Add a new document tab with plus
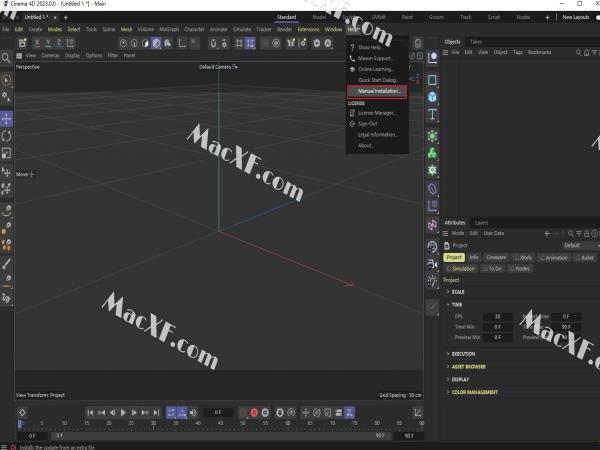600x450 pixels. pos(66,18)
